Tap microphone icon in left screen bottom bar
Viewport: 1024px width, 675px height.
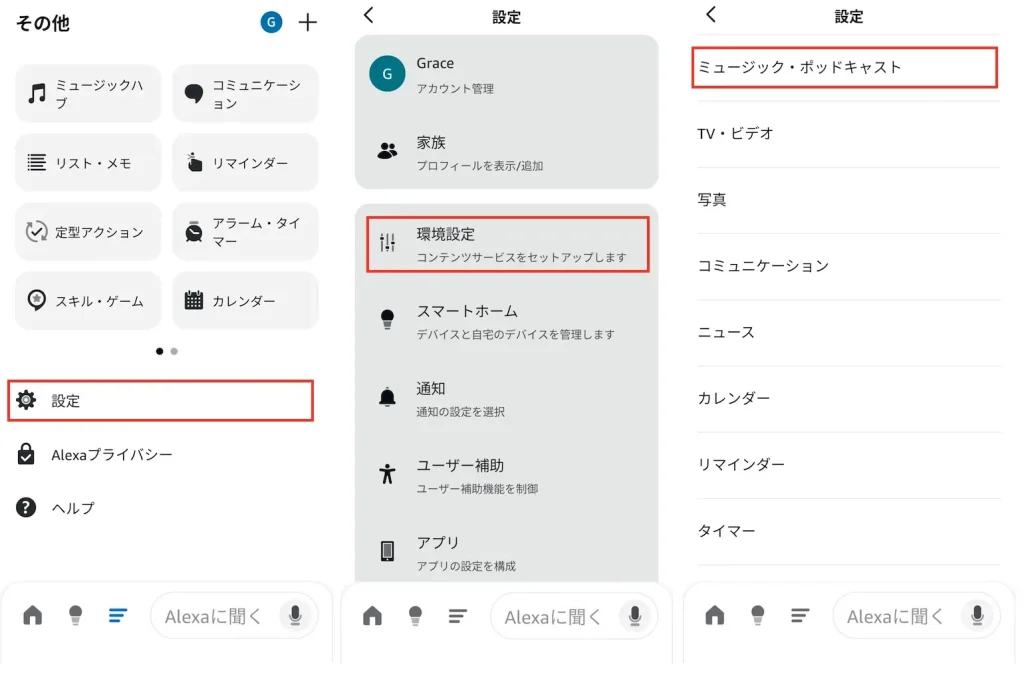point(295,616)
